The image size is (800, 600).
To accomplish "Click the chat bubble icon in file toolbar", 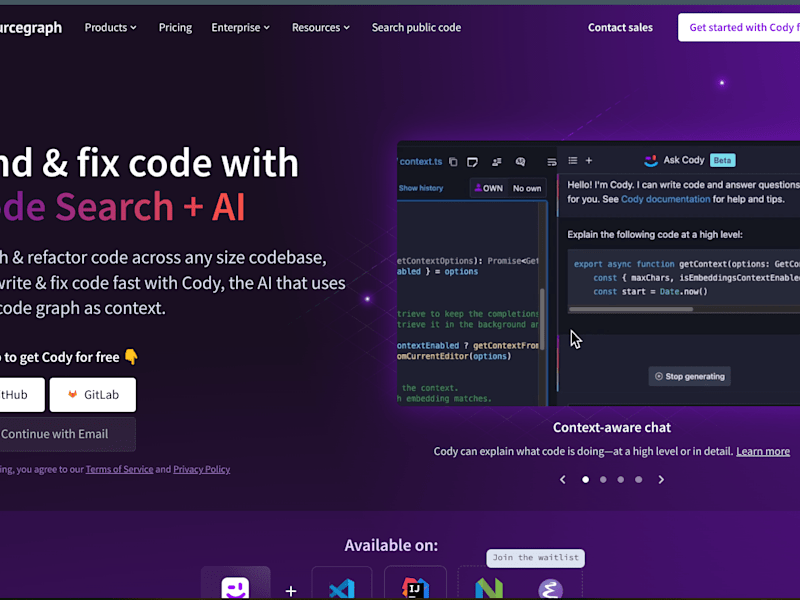I will (520, 162).
